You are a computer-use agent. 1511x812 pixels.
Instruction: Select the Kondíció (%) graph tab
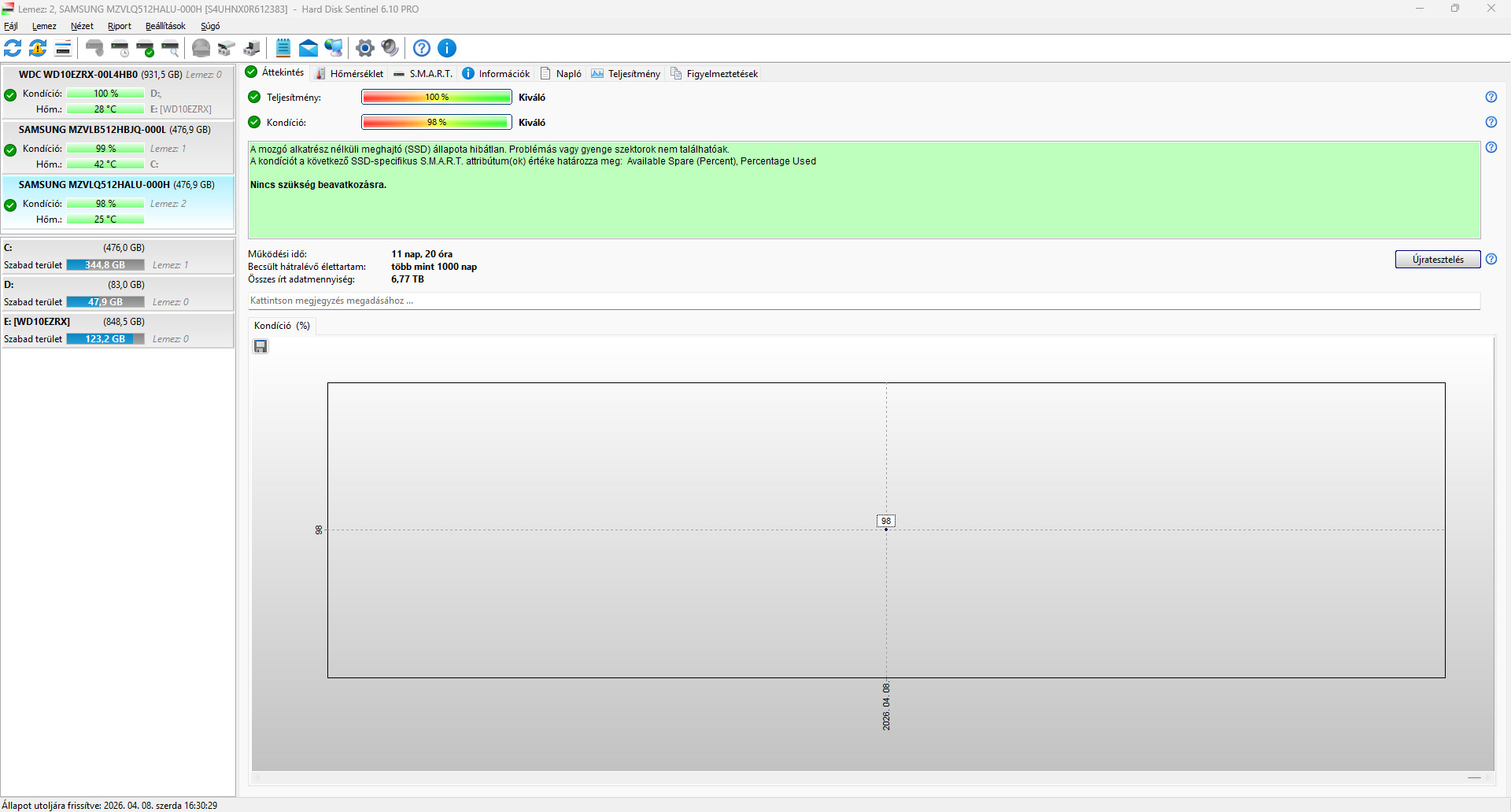[282, 326]
